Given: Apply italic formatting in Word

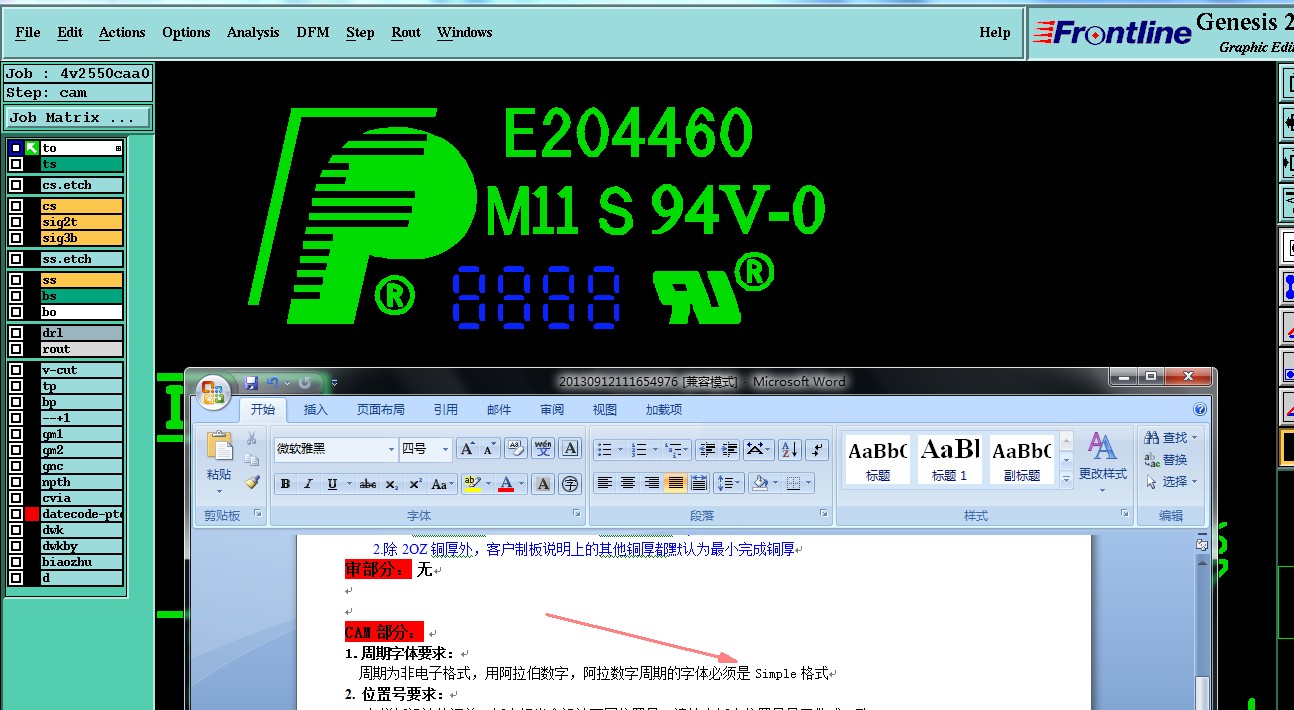Looking at the screenshot, I should 309,484.
